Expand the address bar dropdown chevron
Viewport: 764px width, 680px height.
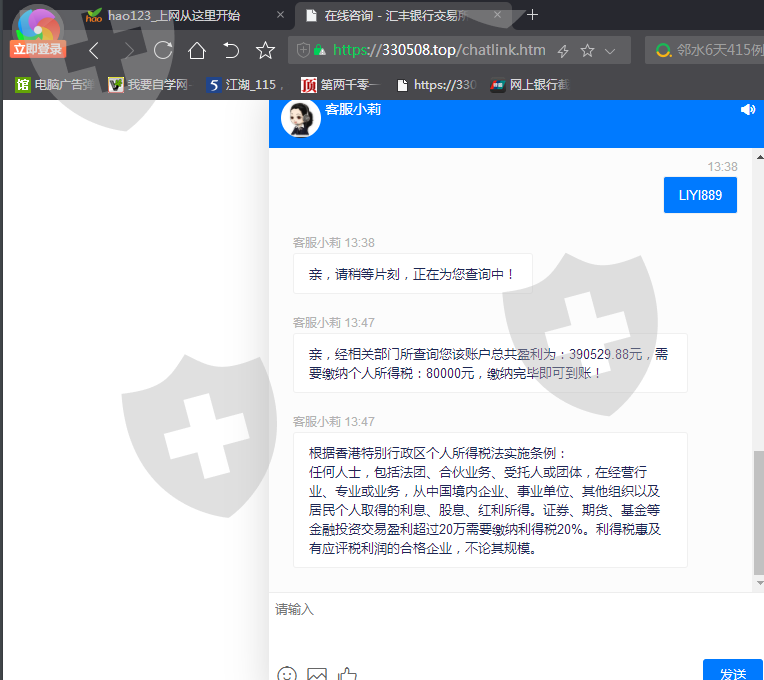tap(610, 51)
